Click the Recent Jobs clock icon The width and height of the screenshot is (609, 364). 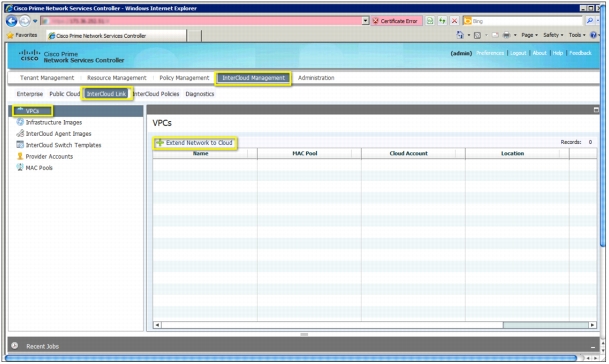(15, 345)
